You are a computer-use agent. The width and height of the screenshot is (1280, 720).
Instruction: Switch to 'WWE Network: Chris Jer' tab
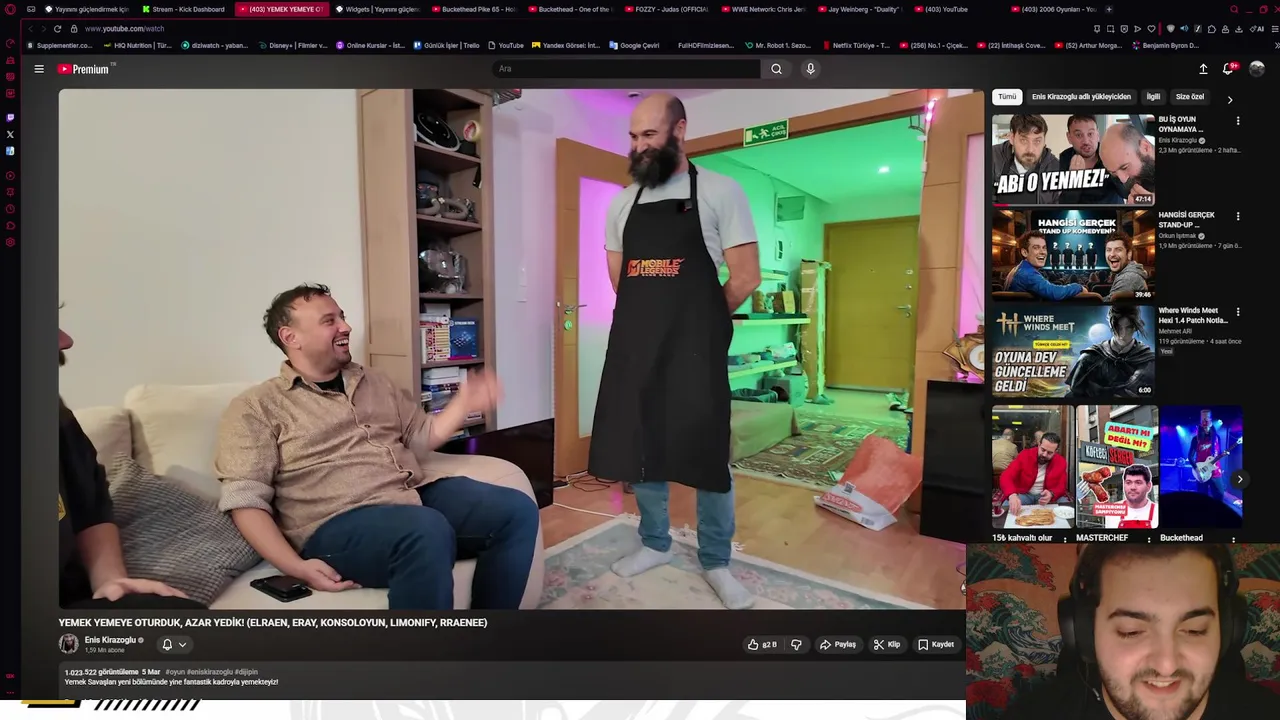pyautogui.click(x=766, y=9)
